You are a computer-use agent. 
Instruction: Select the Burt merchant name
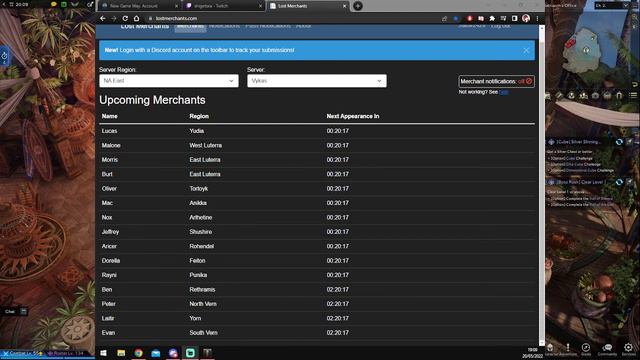pyautogui.click(x=107, y=174)
